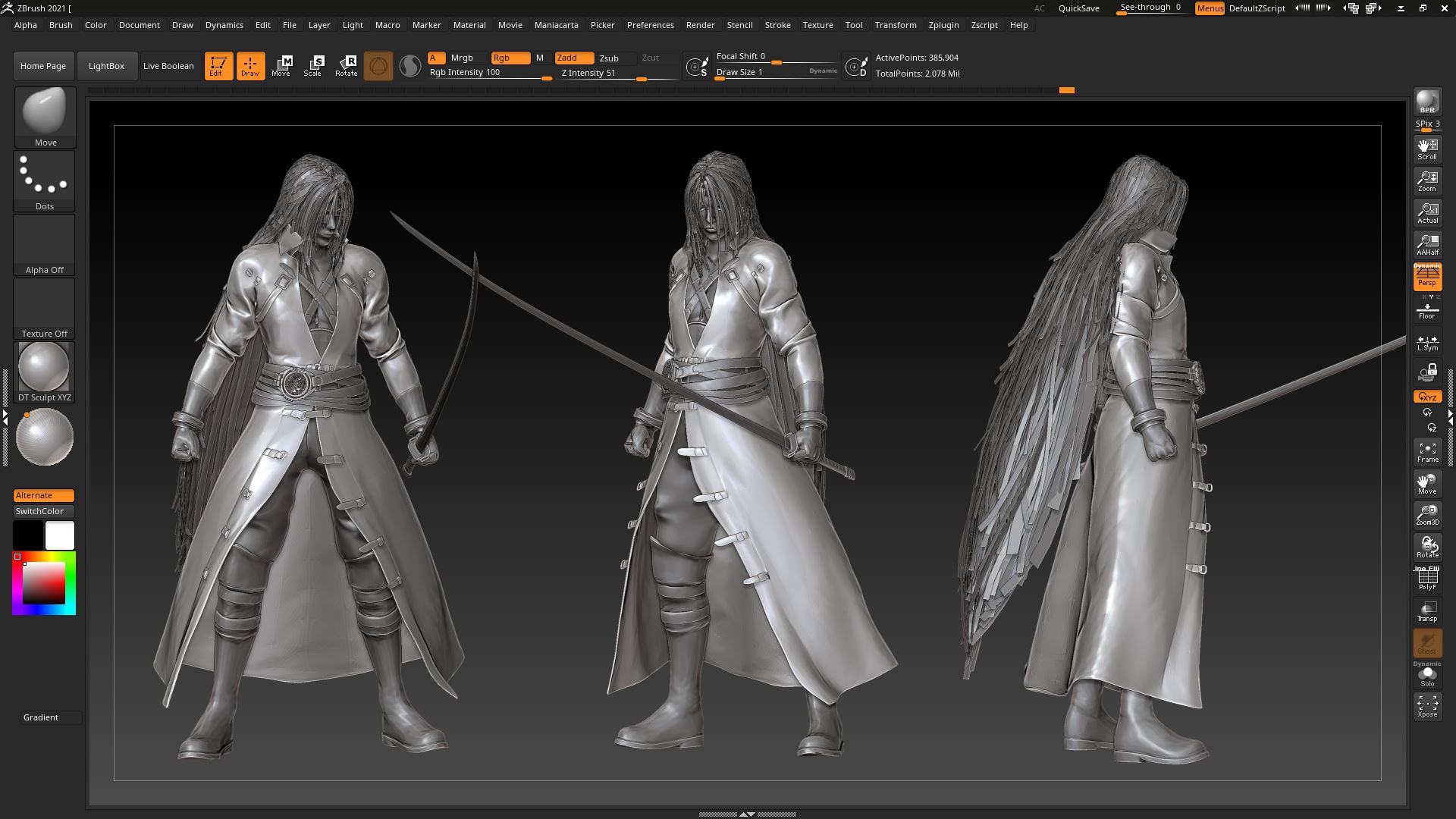Click the Rotate view icon in right shelf
The width and height of the screenshot is (1456, 819).
pyautogui.click(x=1427, y=547)
